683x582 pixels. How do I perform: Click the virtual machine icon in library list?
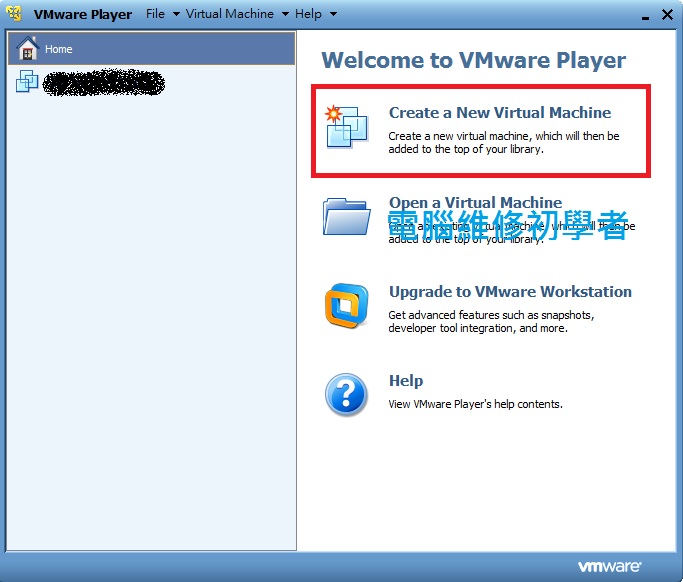coord(27,81)
